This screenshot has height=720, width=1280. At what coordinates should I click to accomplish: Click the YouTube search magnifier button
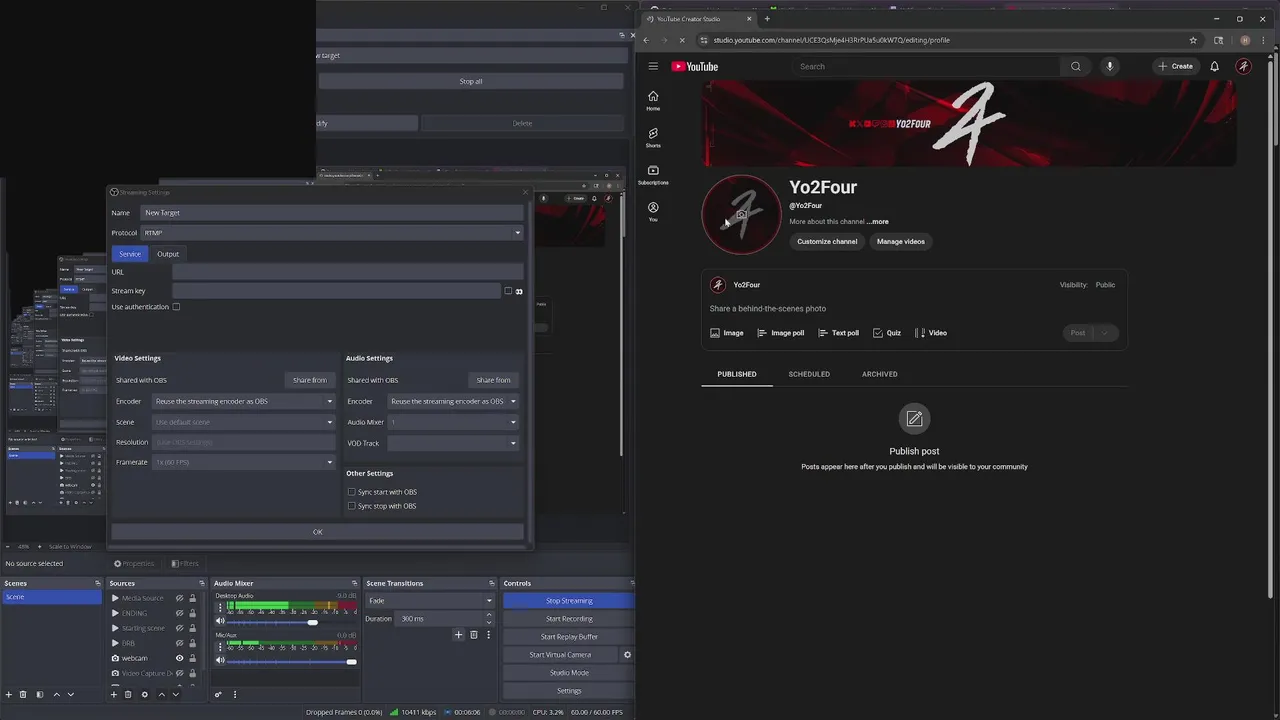(1076, 67)
